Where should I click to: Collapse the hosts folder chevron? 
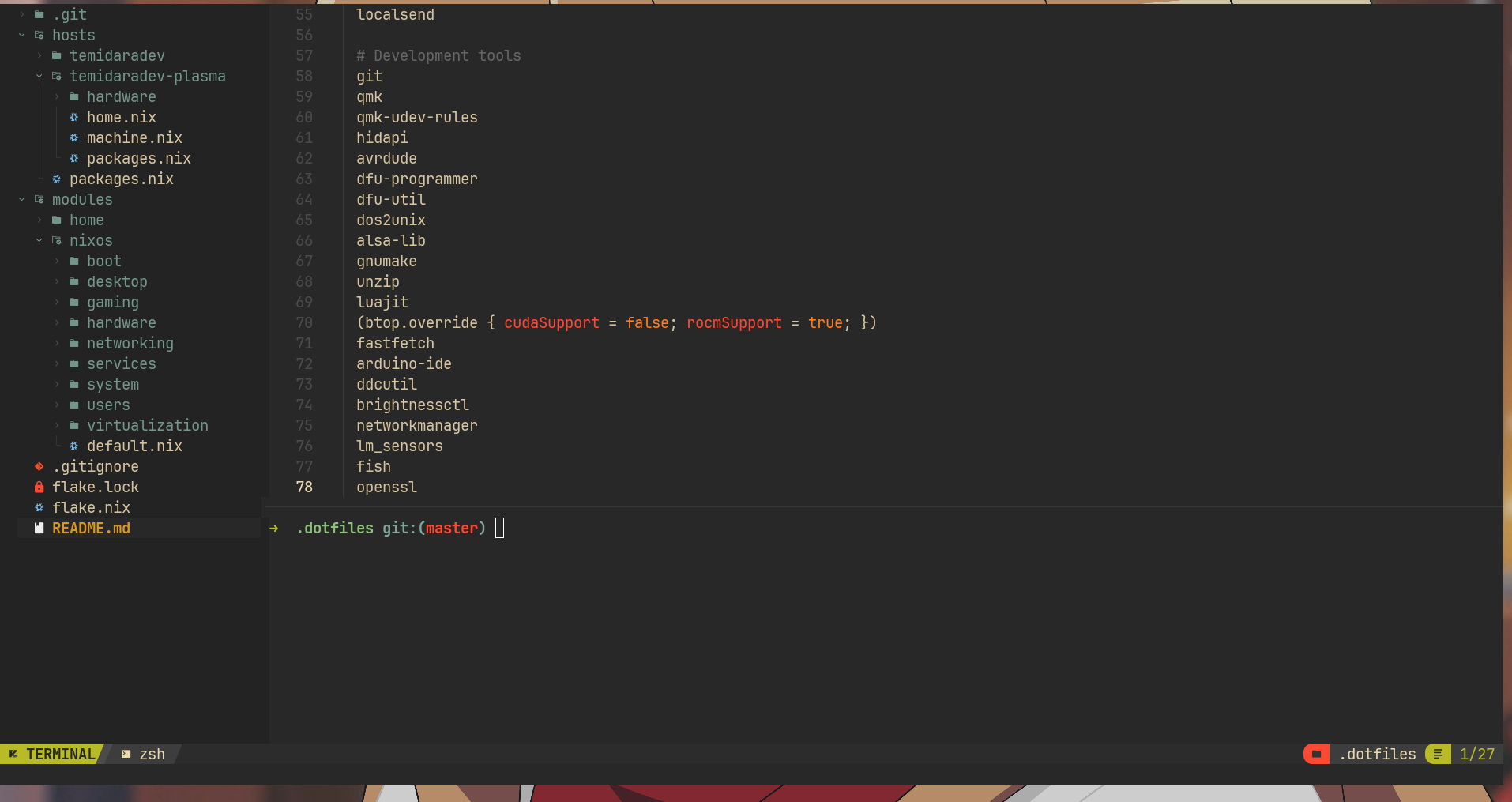22,36
